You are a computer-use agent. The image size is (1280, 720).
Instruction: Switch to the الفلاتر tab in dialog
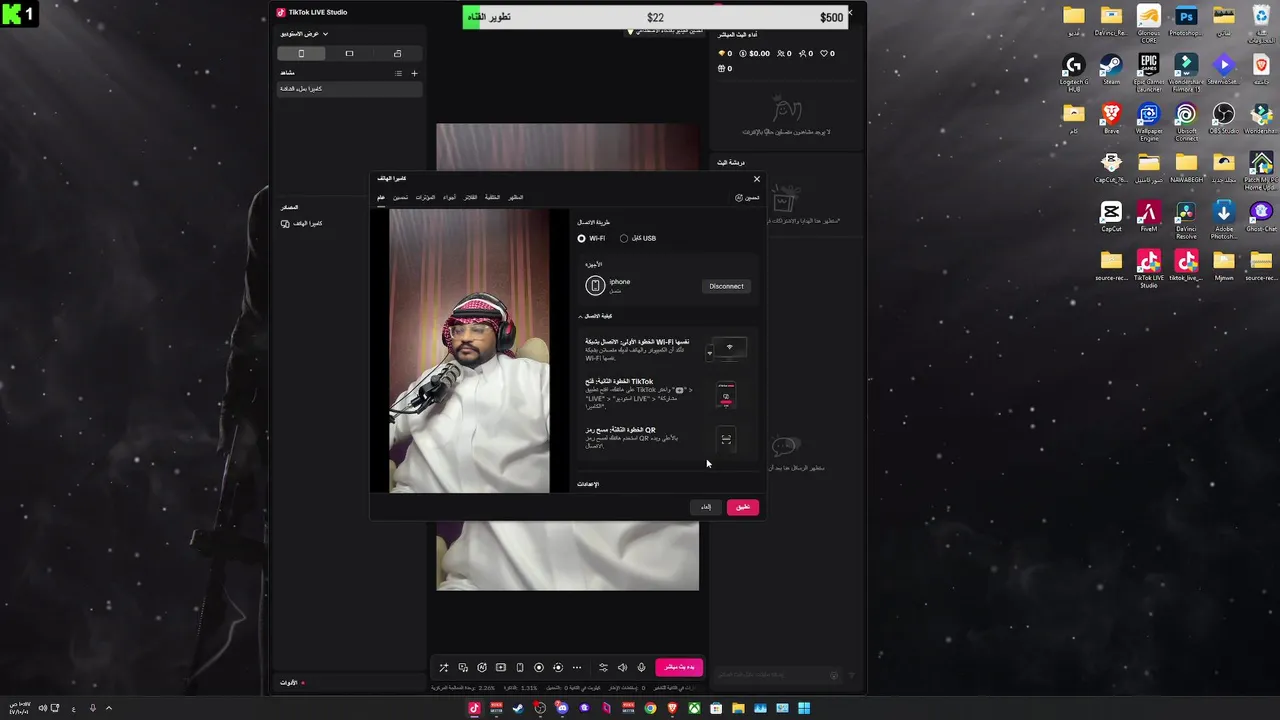point(470,197)
